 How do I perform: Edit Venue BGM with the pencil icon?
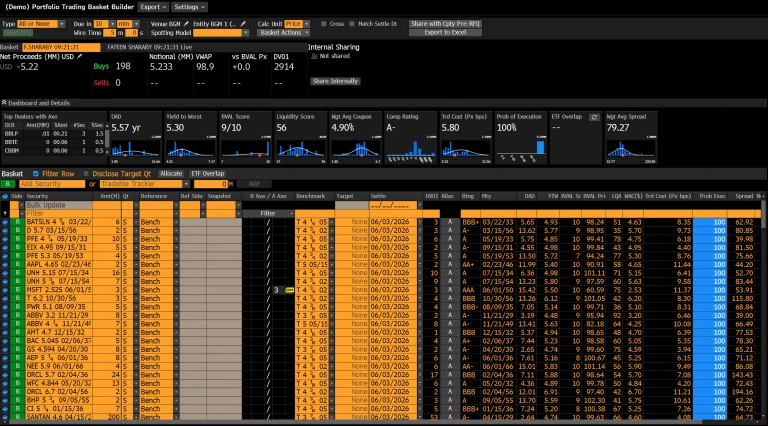coord(186,24)
